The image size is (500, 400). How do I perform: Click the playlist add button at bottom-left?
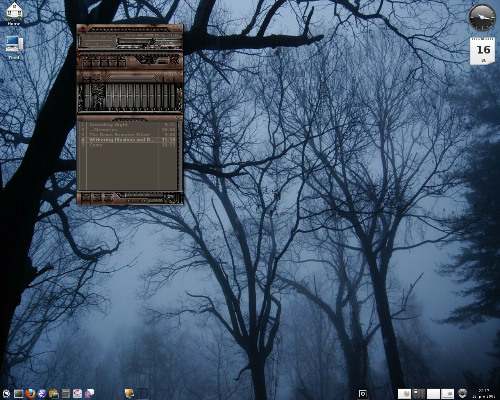[86, 197]
